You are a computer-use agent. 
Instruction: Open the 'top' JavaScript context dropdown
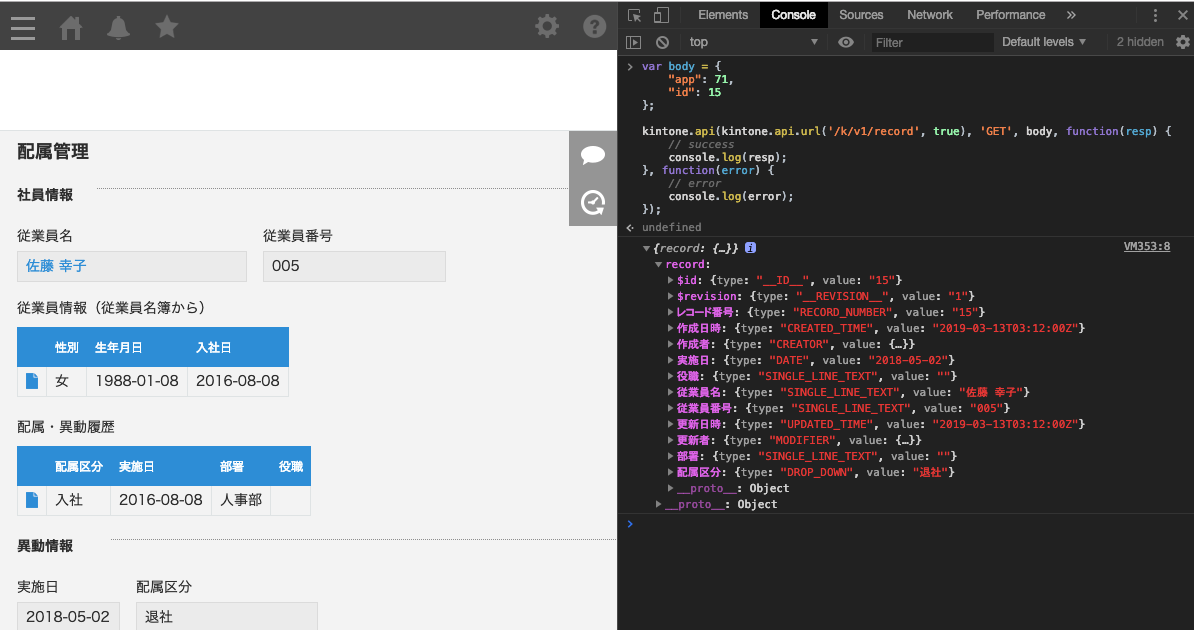pyautogui.click(x=752, y=42)
